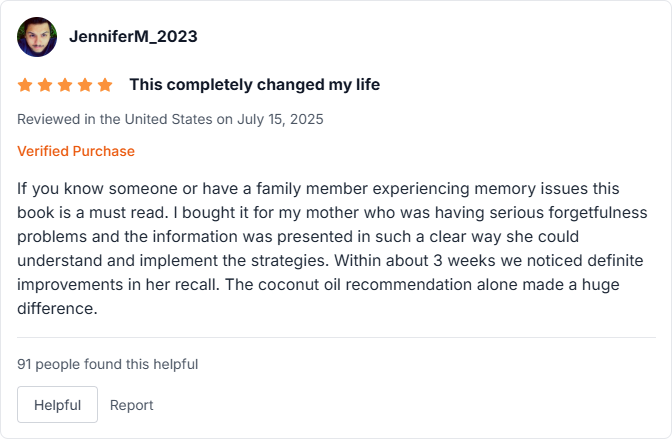Screen dimensions: 672x439
Task: Select the fifth and last rating star
Action: coord(105,85)
